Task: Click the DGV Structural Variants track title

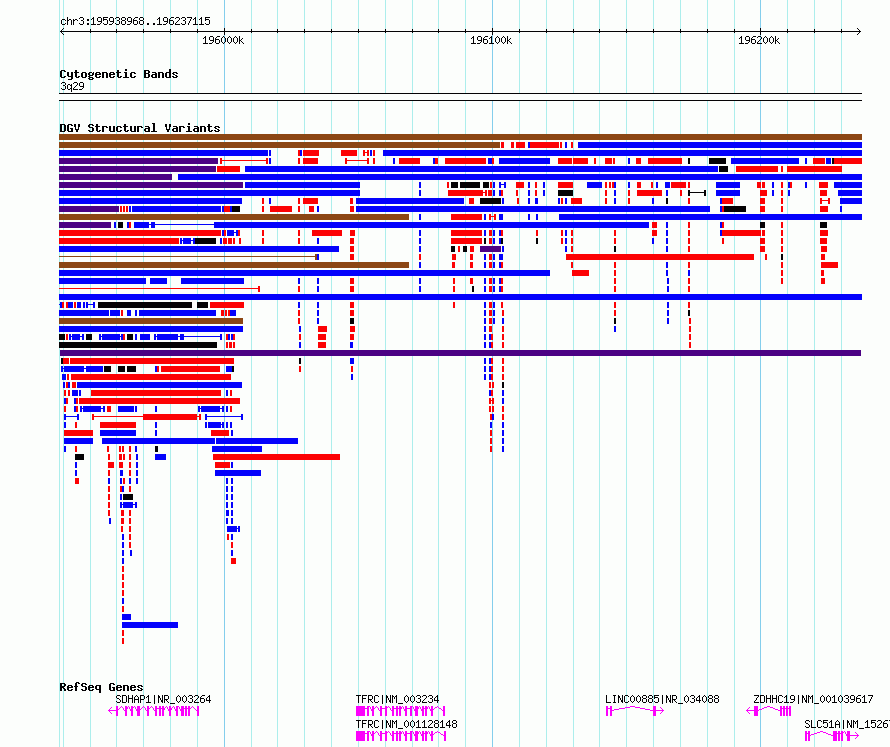Action: pos(140,128)
